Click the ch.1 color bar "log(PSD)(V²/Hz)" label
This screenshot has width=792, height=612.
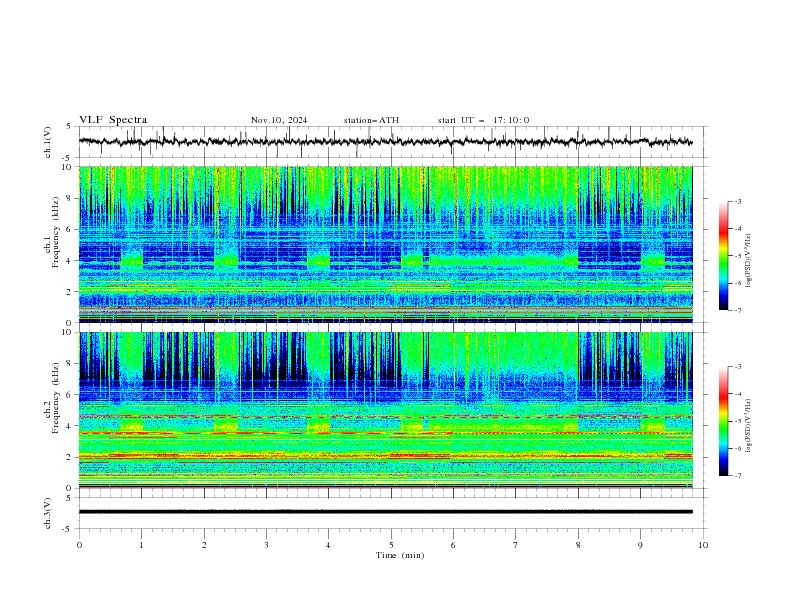748,261
